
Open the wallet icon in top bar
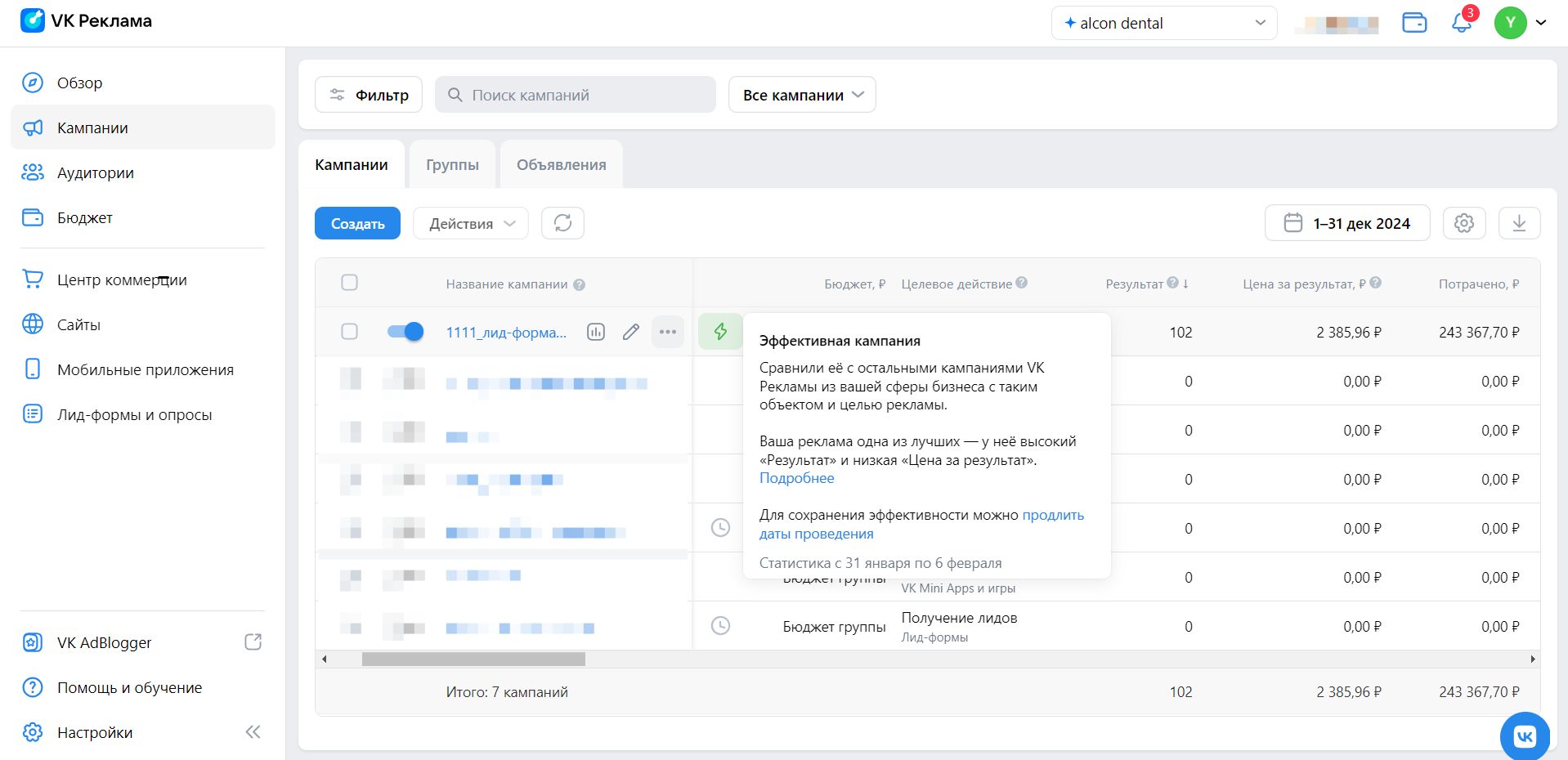pyautogui.click(x=1414, y=23)
